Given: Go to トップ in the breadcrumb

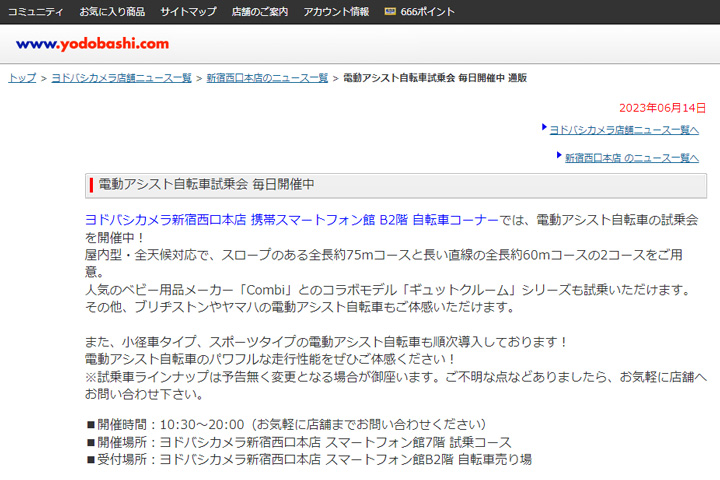Looking at the screenshot, I should 22,78.
